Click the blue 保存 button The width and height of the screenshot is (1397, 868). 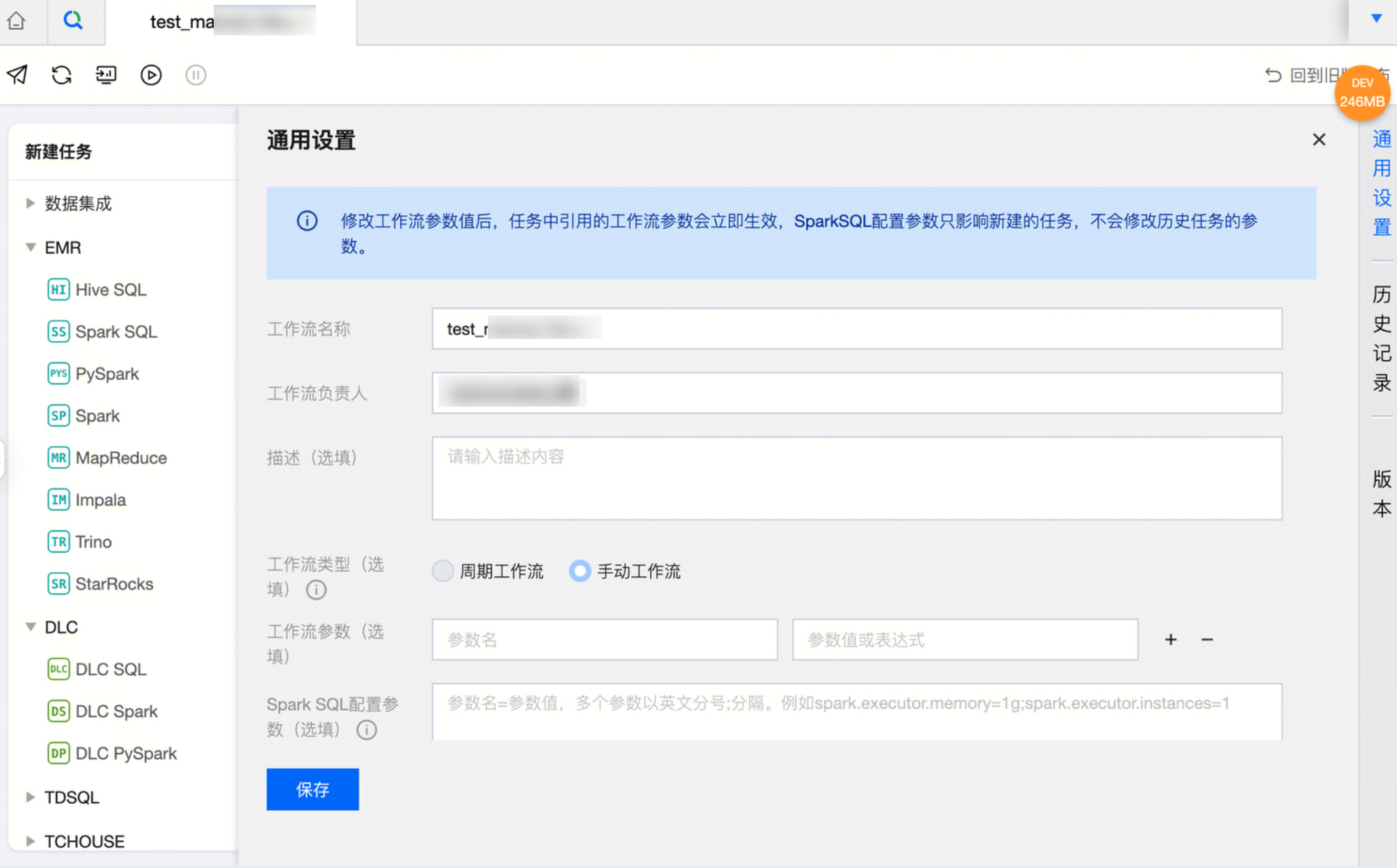pos(313,789)
